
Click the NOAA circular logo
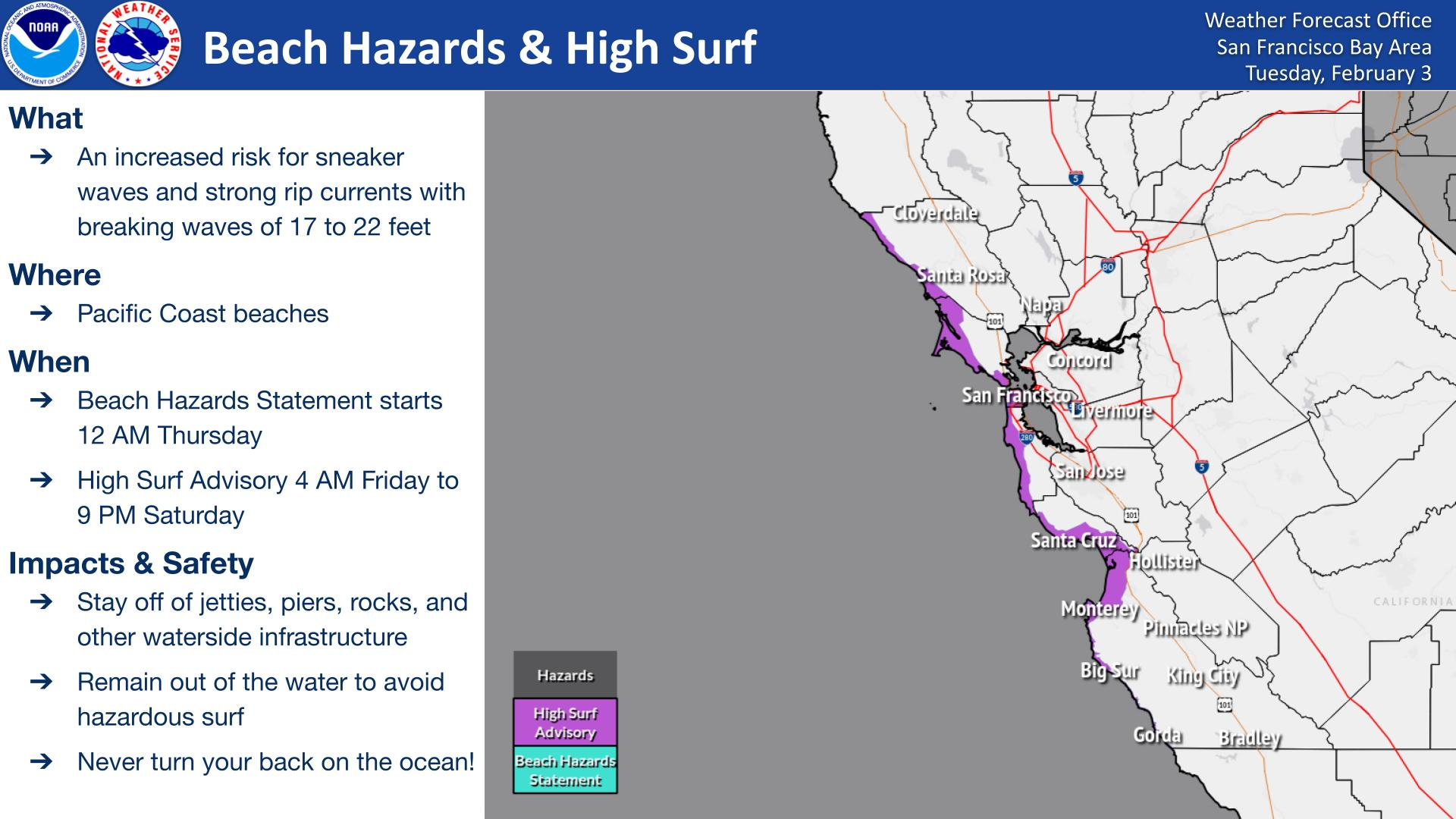(45, 45)
